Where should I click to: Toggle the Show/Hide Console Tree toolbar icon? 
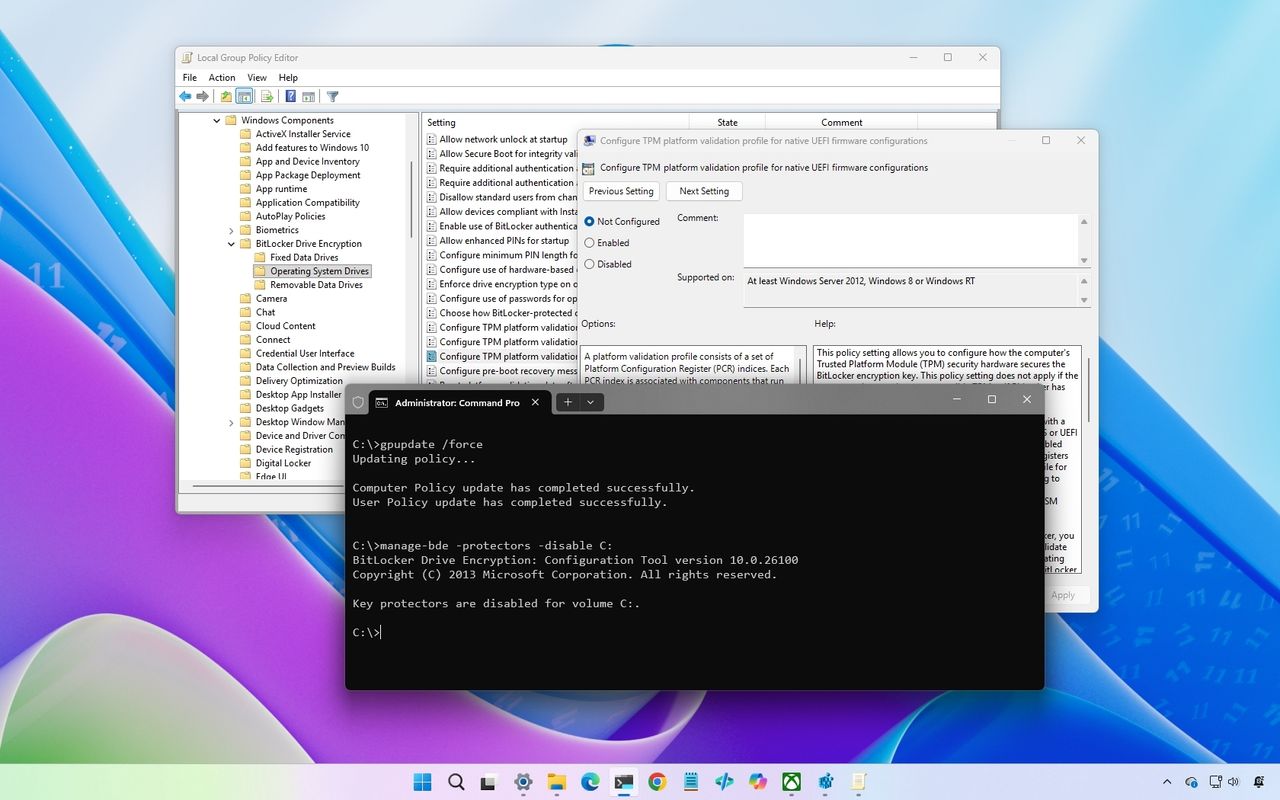[x=244, y=96]
